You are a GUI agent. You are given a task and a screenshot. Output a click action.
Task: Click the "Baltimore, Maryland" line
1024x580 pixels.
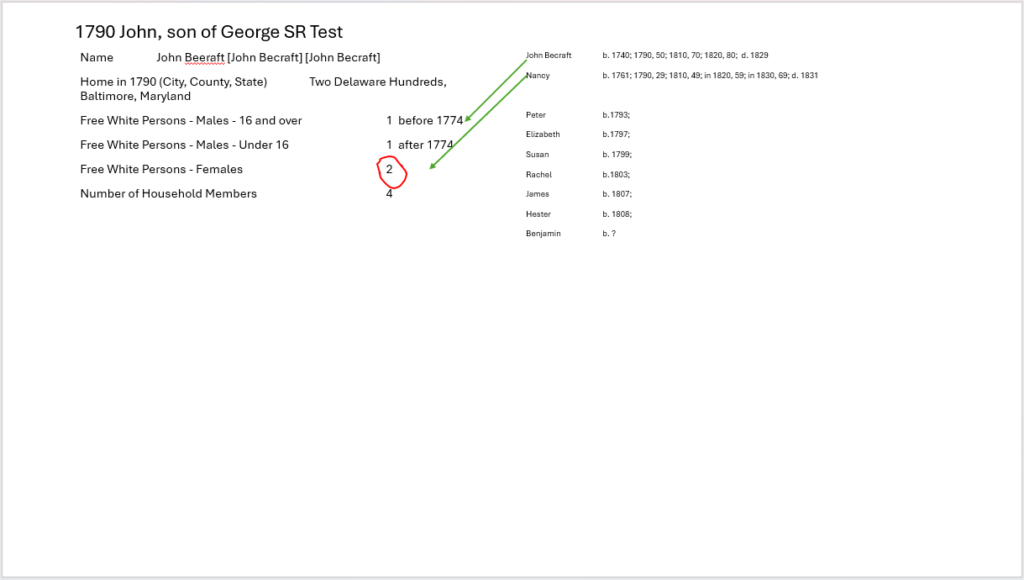[135, 97]
